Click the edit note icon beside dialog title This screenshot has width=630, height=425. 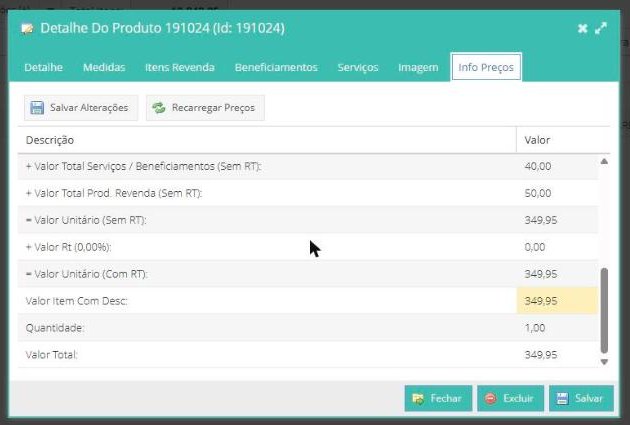tap(27, 29)
